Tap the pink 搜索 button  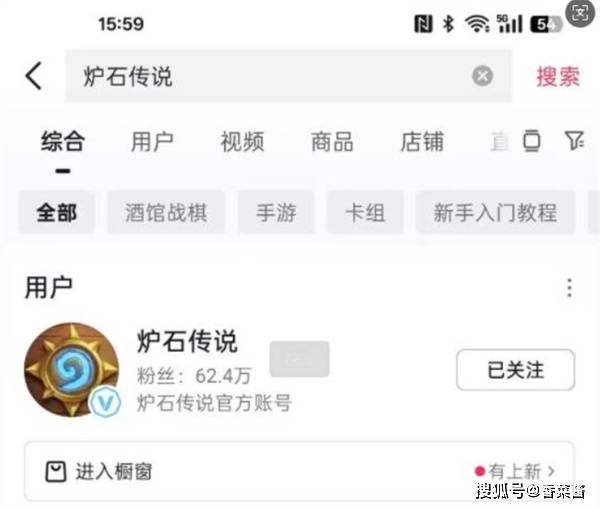point(558,76)
